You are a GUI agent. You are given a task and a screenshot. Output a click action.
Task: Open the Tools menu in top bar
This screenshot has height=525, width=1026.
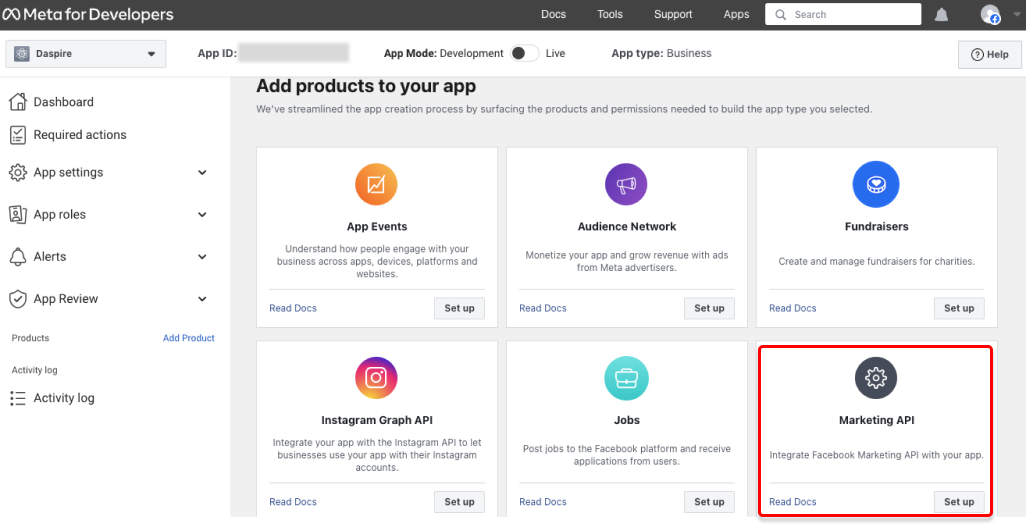(x=610, y=14)
